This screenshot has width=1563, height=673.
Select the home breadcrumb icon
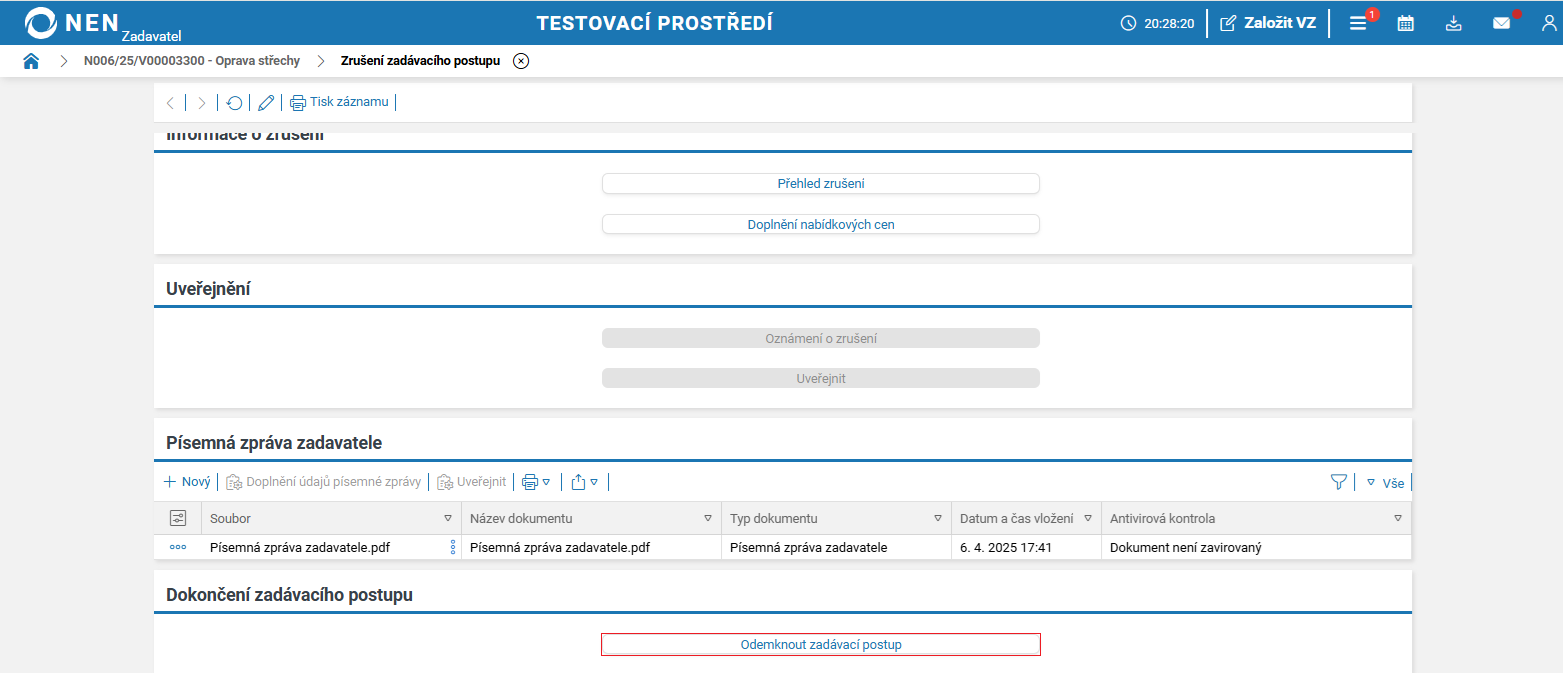(x=31, y=60)
